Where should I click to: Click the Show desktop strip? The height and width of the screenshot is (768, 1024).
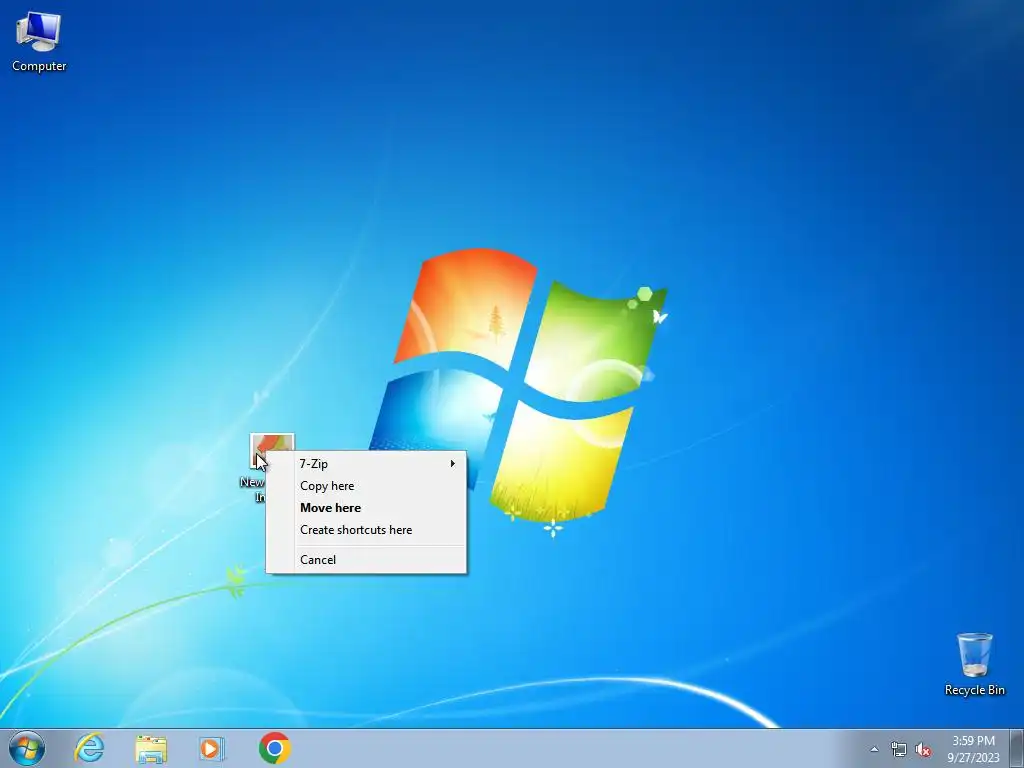pyautogui.click(x=1017, y=748)
